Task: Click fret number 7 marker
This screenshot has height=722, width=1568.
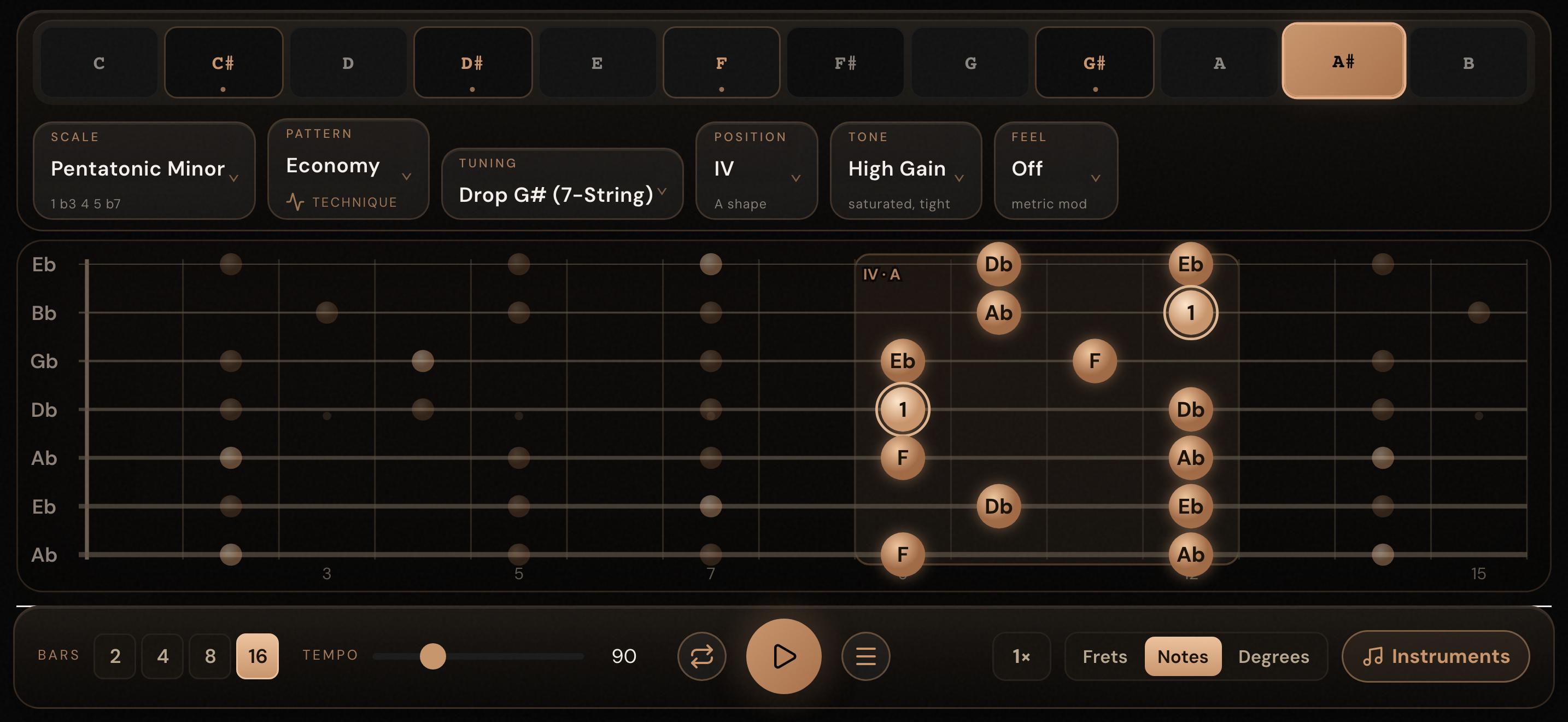Action: [710, 573]
